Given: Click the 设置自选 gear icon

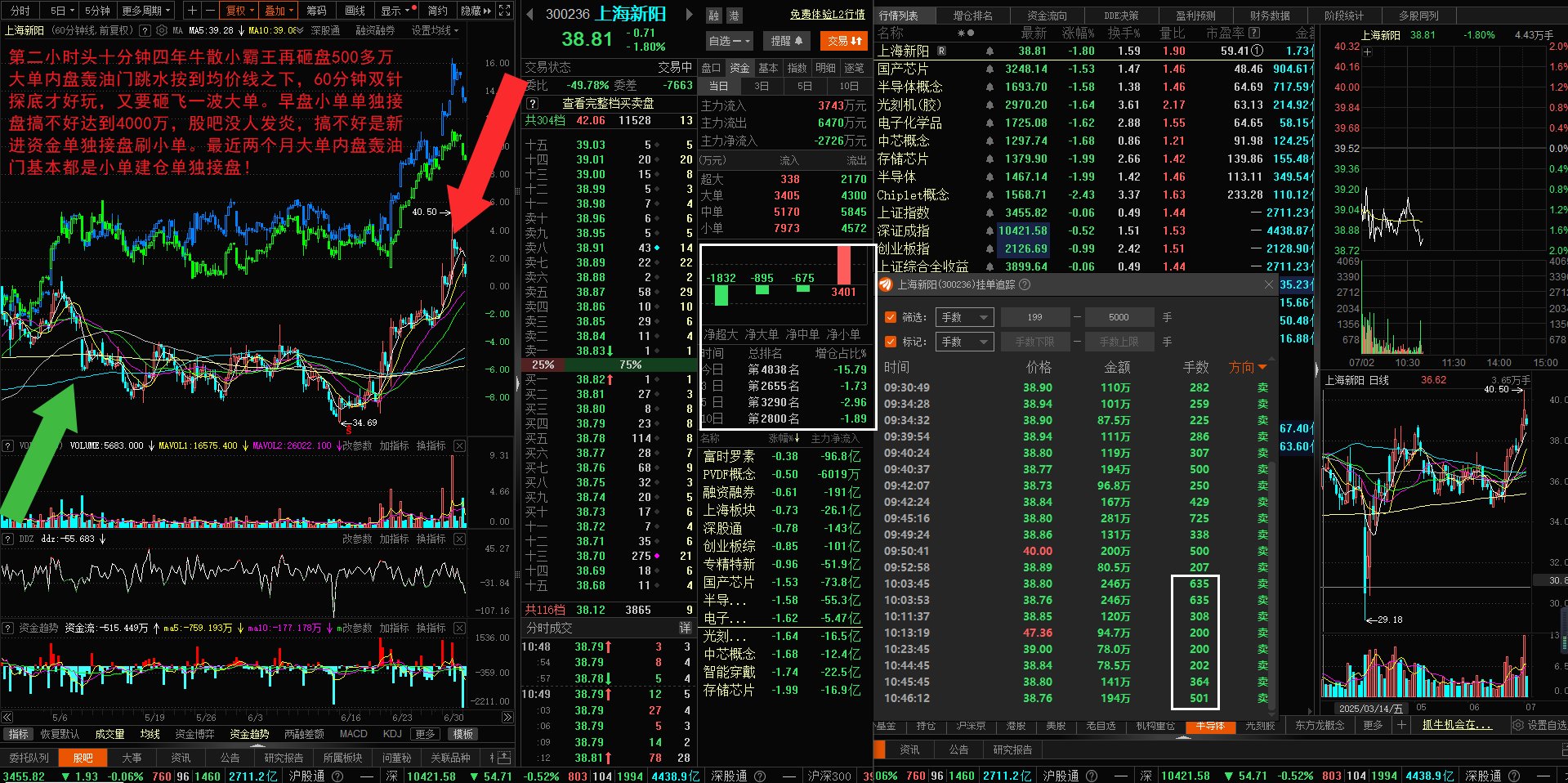Looking at the screenshot, I should tap(1518, 725).
